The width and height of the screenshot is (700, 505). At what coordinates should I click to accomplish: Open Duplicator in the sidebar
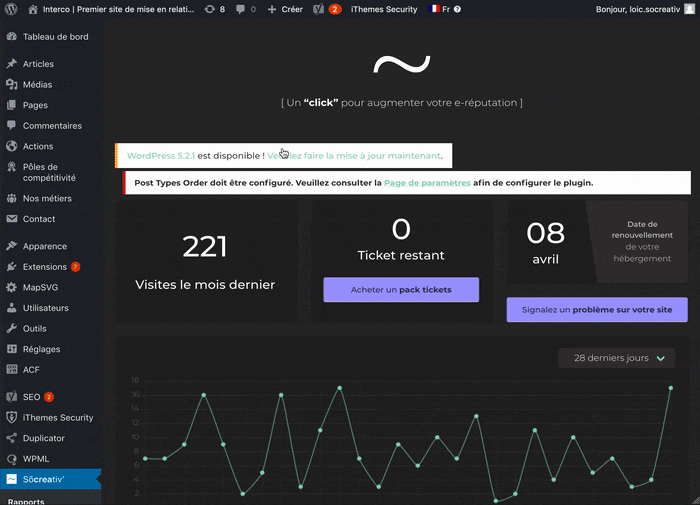tap(43, 438)
